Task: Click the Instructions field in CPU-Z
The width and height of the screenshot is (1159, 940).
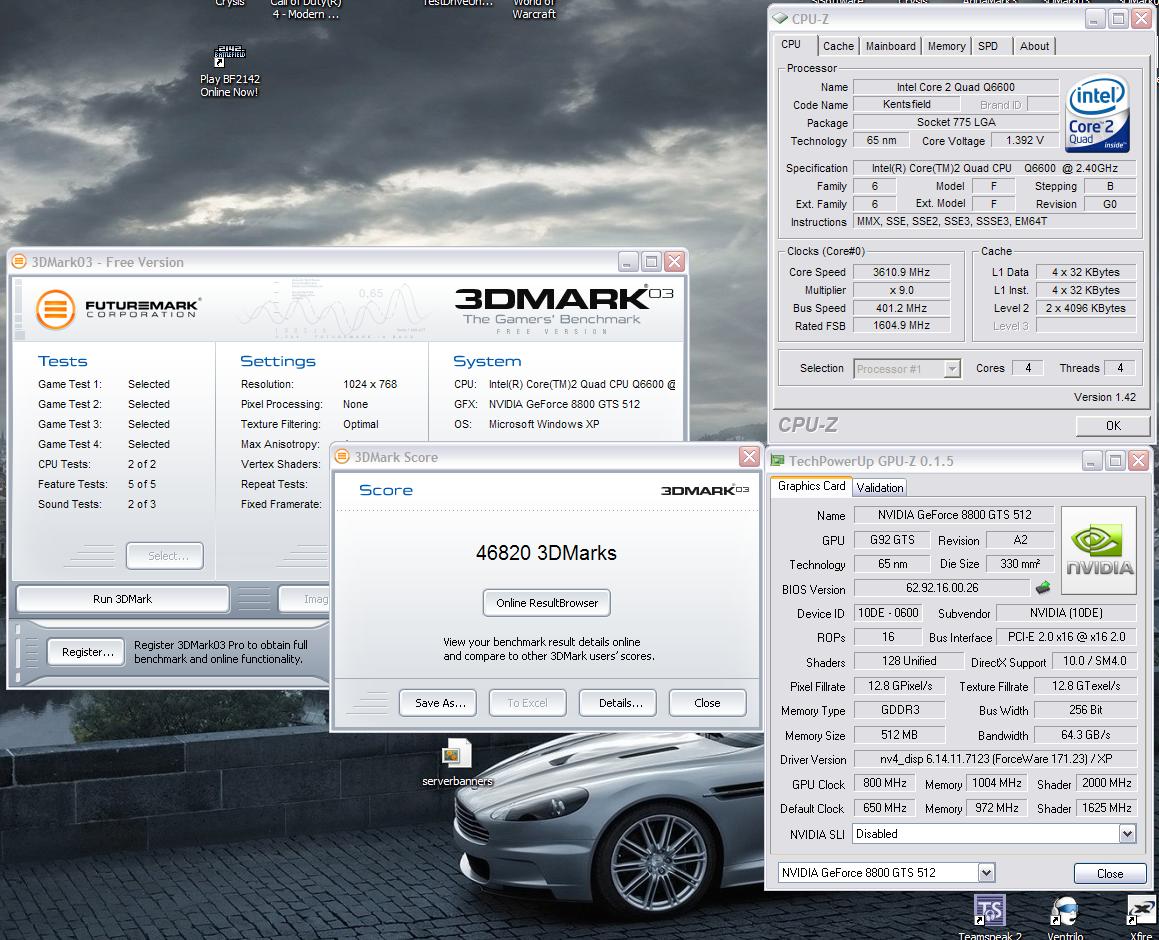Action: 994,221
